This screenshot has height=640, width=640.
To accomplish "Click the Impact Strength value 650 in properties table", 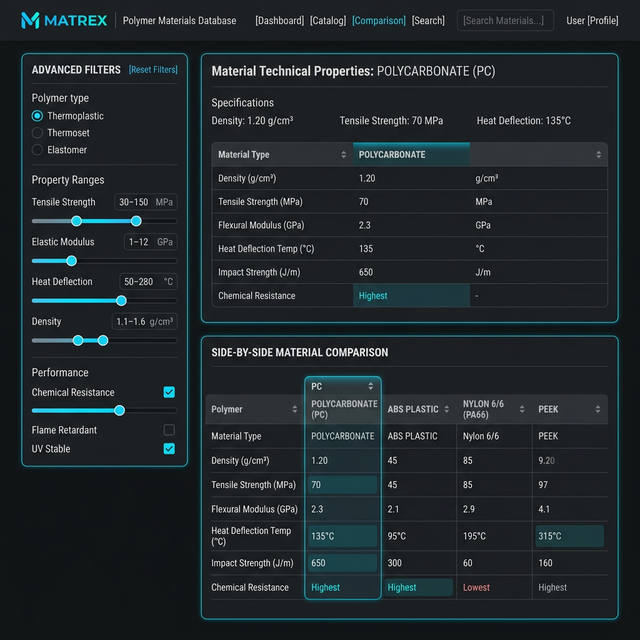I will (x=366, y=272).
